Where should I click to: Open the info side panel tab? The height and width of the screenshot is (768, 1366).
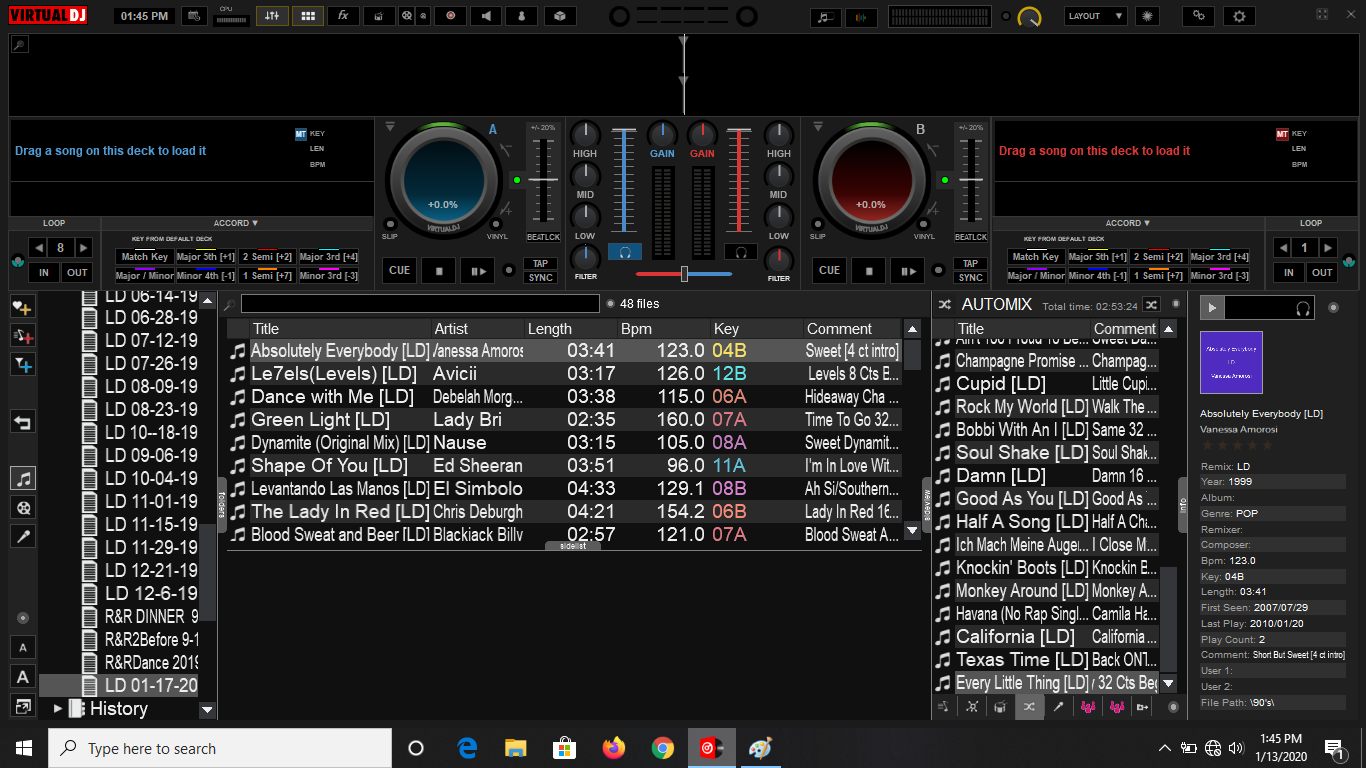(1182, 507)
